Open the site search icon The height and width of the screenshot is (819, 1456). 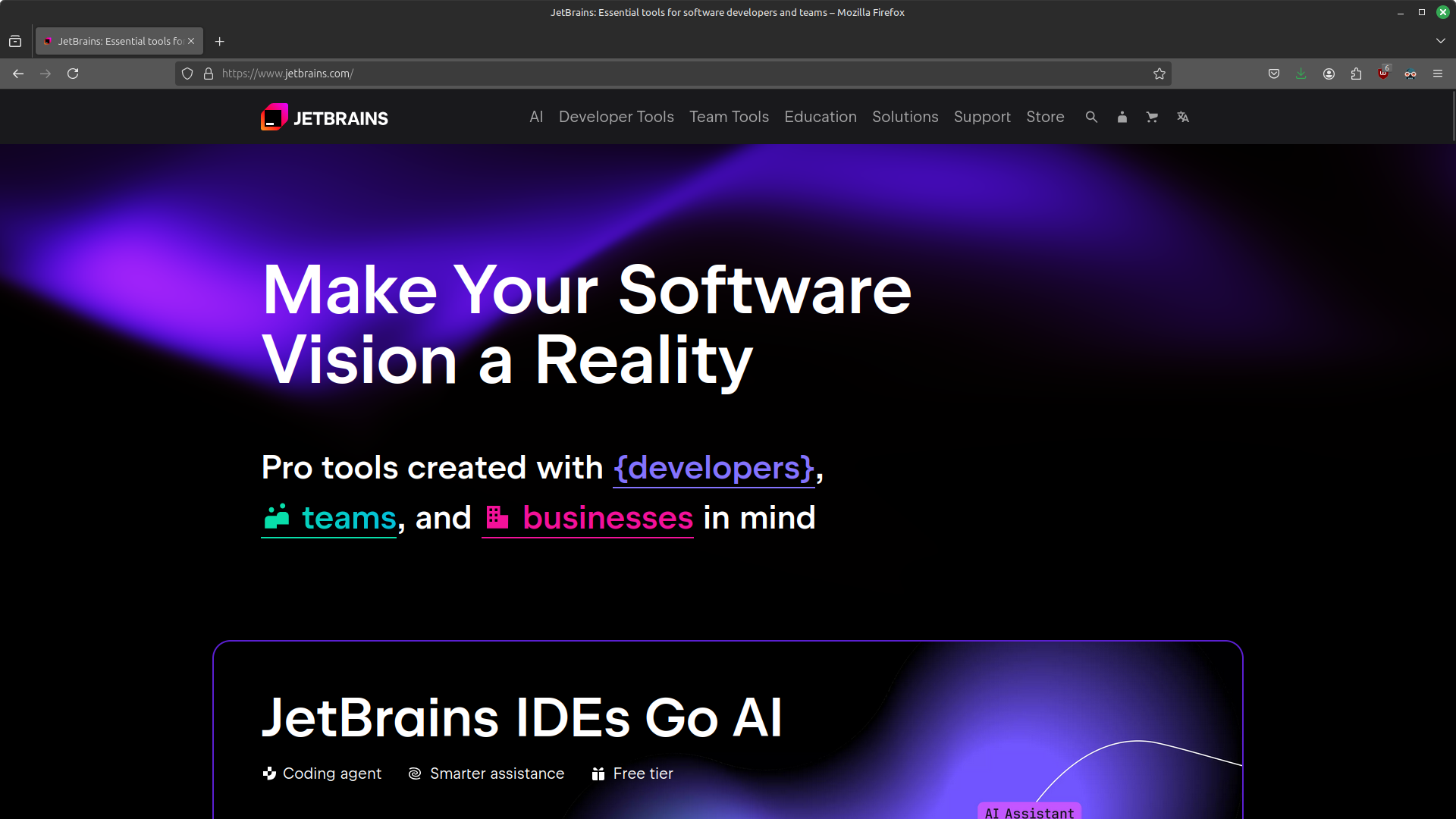point(1091,117)
